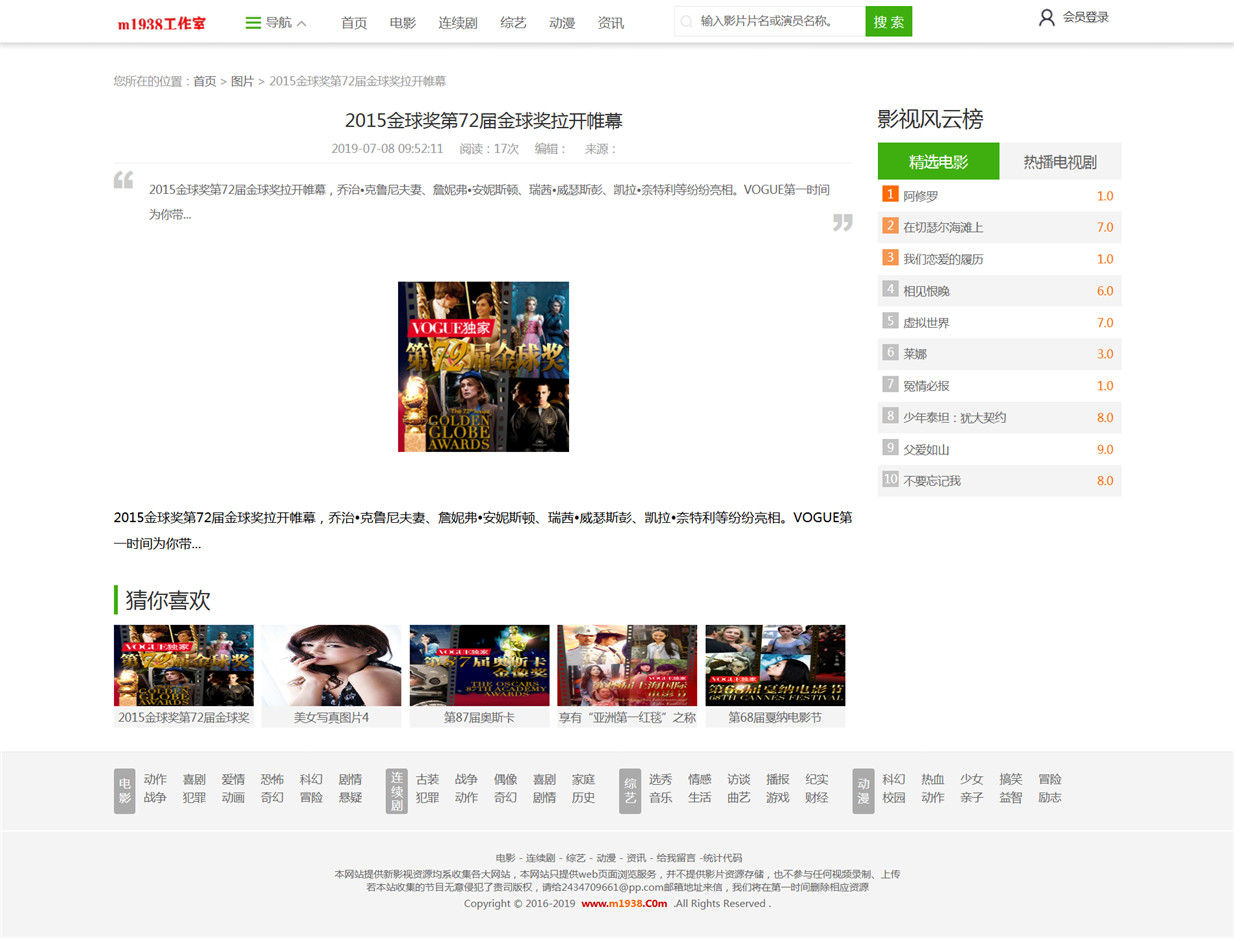The height and width of the screenshot is (938, 1234).
Task: Click 给我留言 in the footer links
Action: tap(675, 858)
